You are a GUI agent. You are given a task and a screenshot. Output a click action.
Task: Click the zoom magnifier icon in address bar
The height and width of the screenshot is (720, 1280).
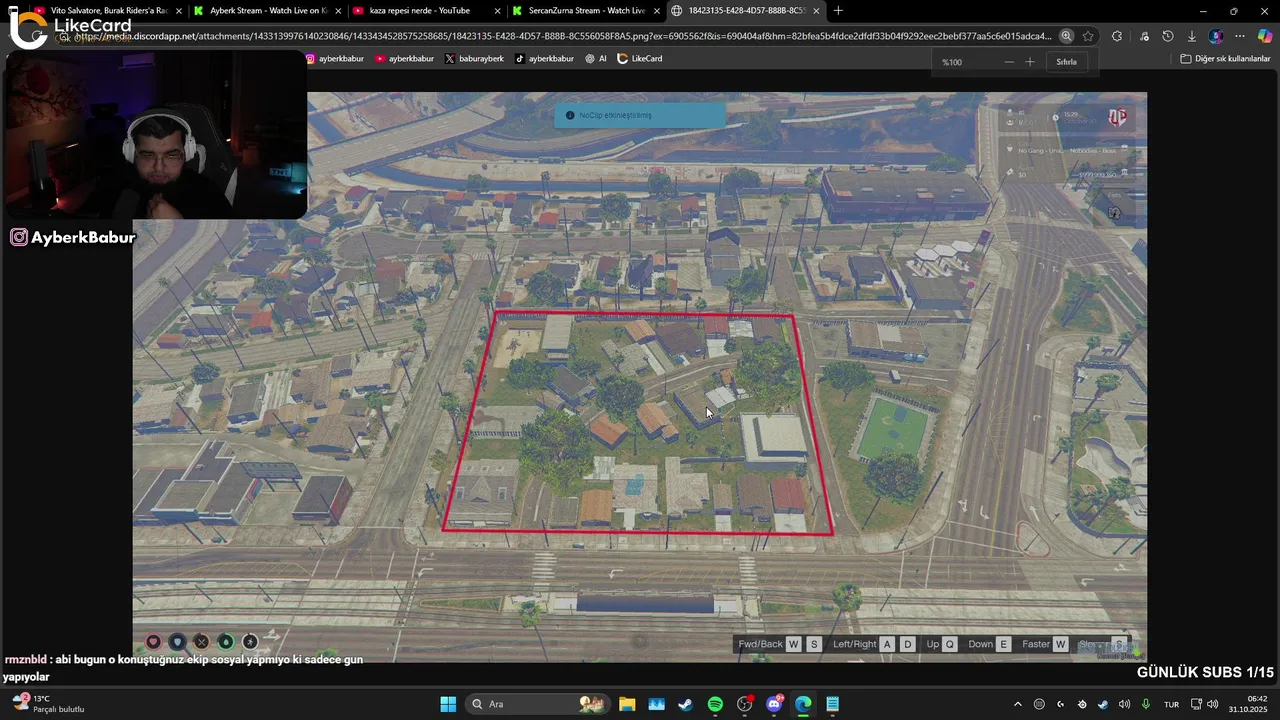[1066, 36]
